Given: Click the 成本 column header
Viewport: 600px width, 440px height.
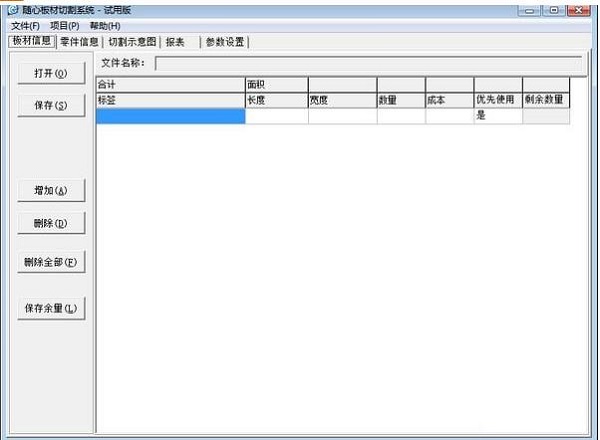Looking at the screenshot, I should [x=450, y=100].
